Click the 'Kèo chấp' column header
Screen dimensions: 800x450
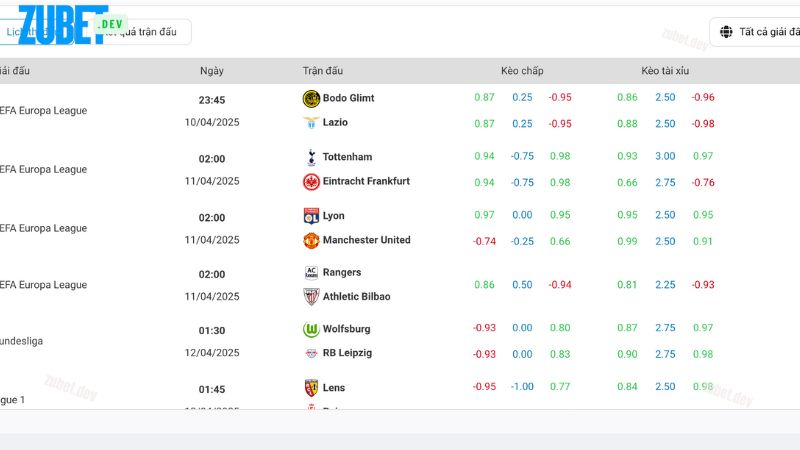(x=522, y=71)
